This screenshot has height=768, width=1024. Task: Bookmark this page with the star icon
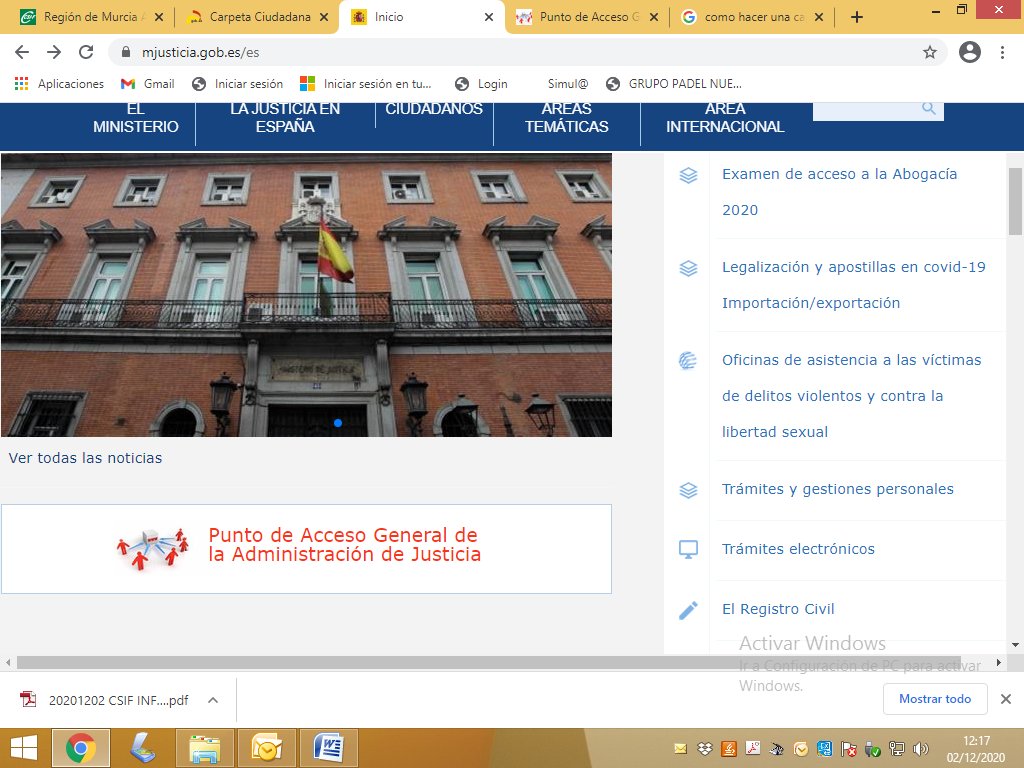coord(930,52)
